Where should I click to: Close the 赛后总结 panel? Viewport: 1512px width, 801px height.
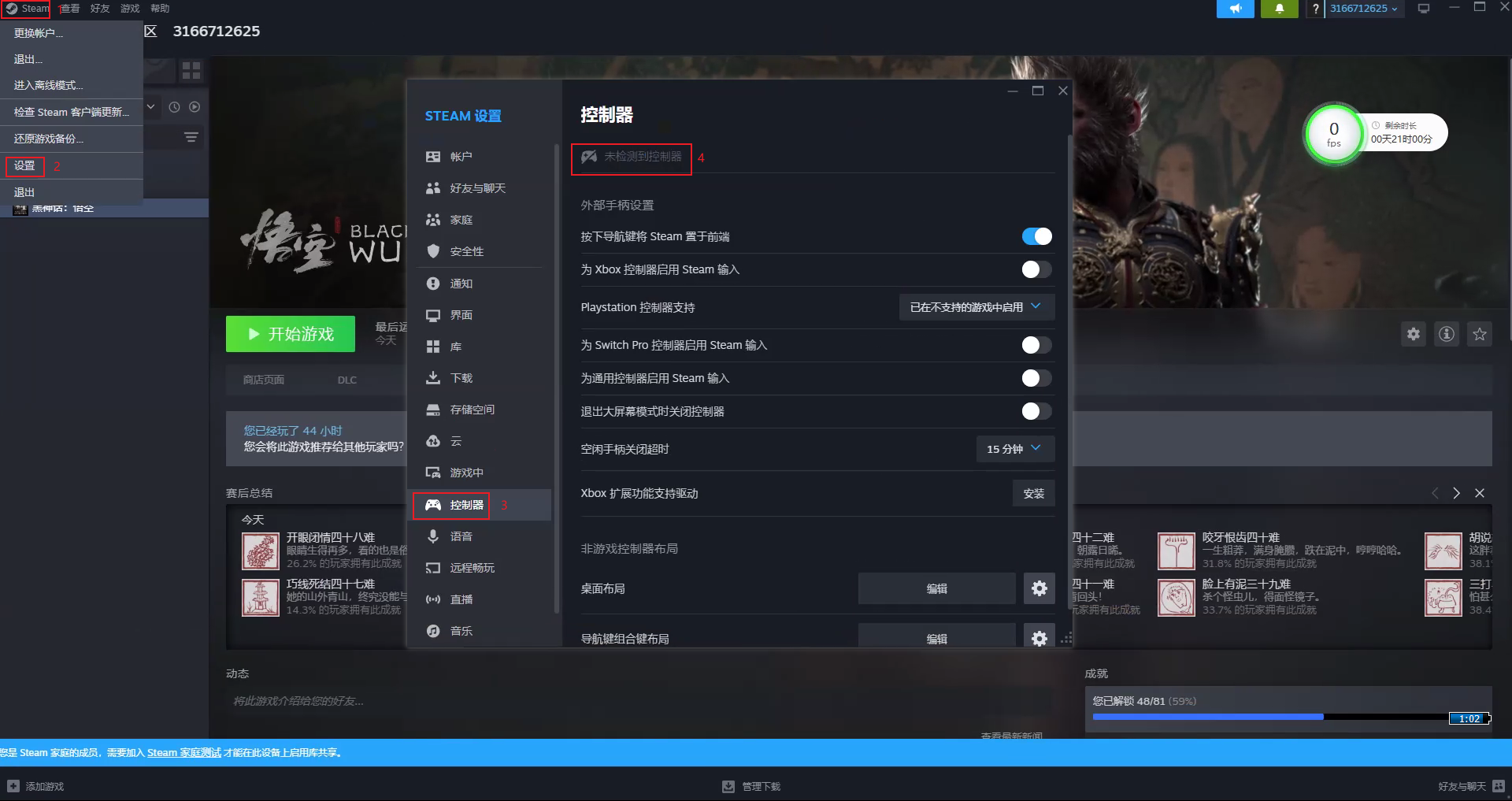coord(1480,493)
